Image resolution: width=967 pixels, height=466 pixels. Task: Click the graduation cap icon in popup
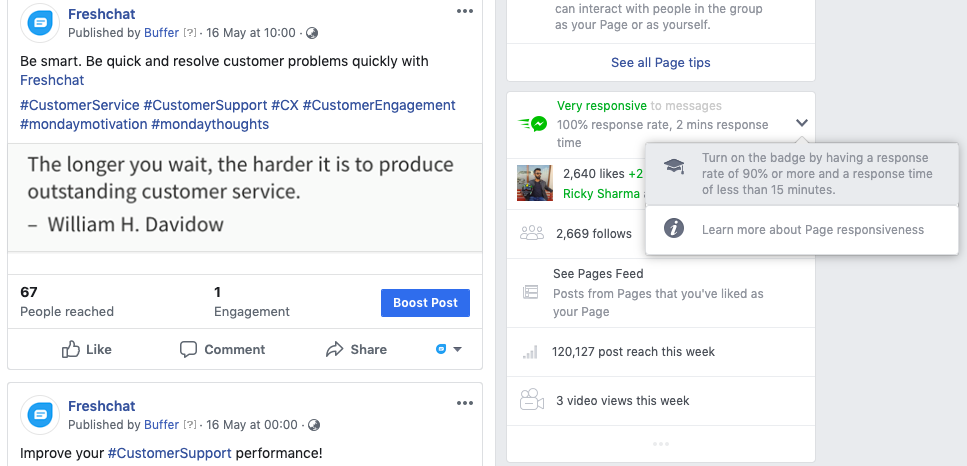pos(674,166)
